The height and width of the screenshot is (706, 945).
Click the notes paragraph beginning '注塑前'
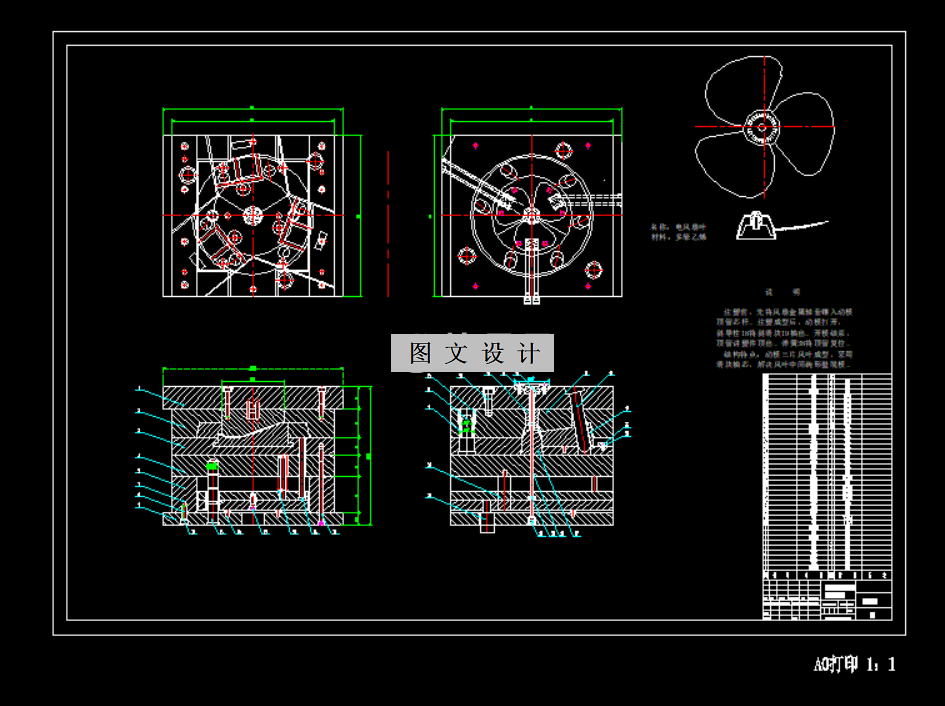click(x=784, y=338)
